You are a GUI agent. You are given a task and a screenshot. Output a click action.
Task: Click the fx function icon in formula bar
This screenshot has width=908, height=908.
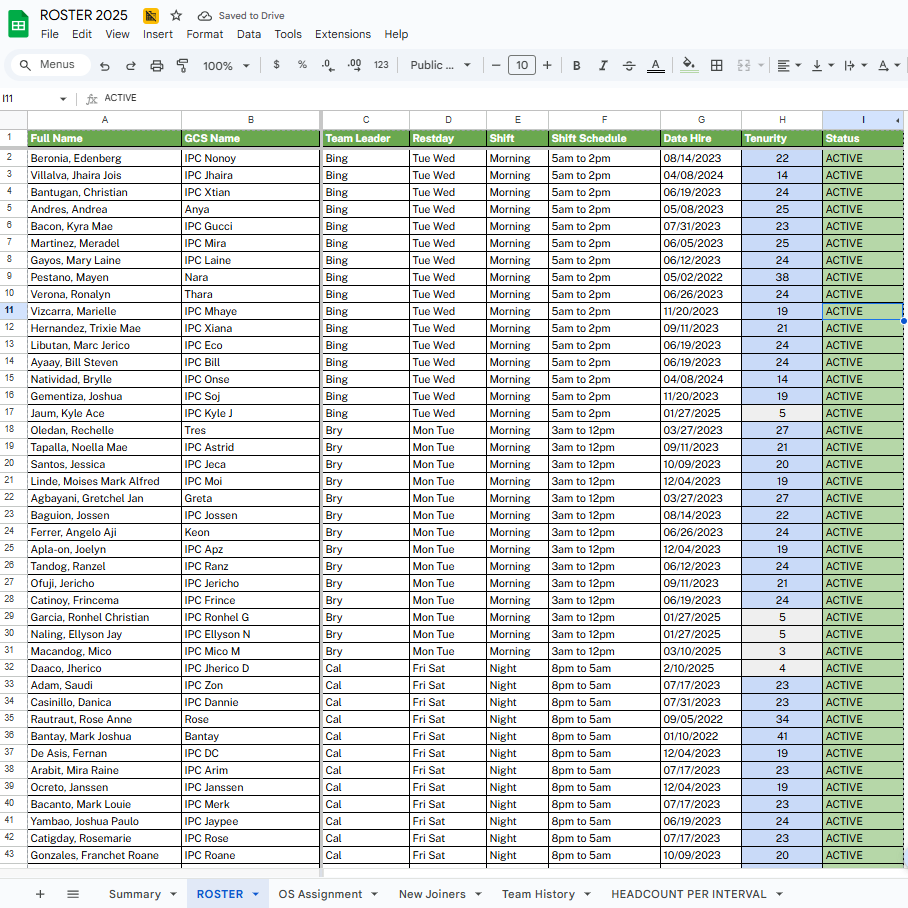pos(91,99)
